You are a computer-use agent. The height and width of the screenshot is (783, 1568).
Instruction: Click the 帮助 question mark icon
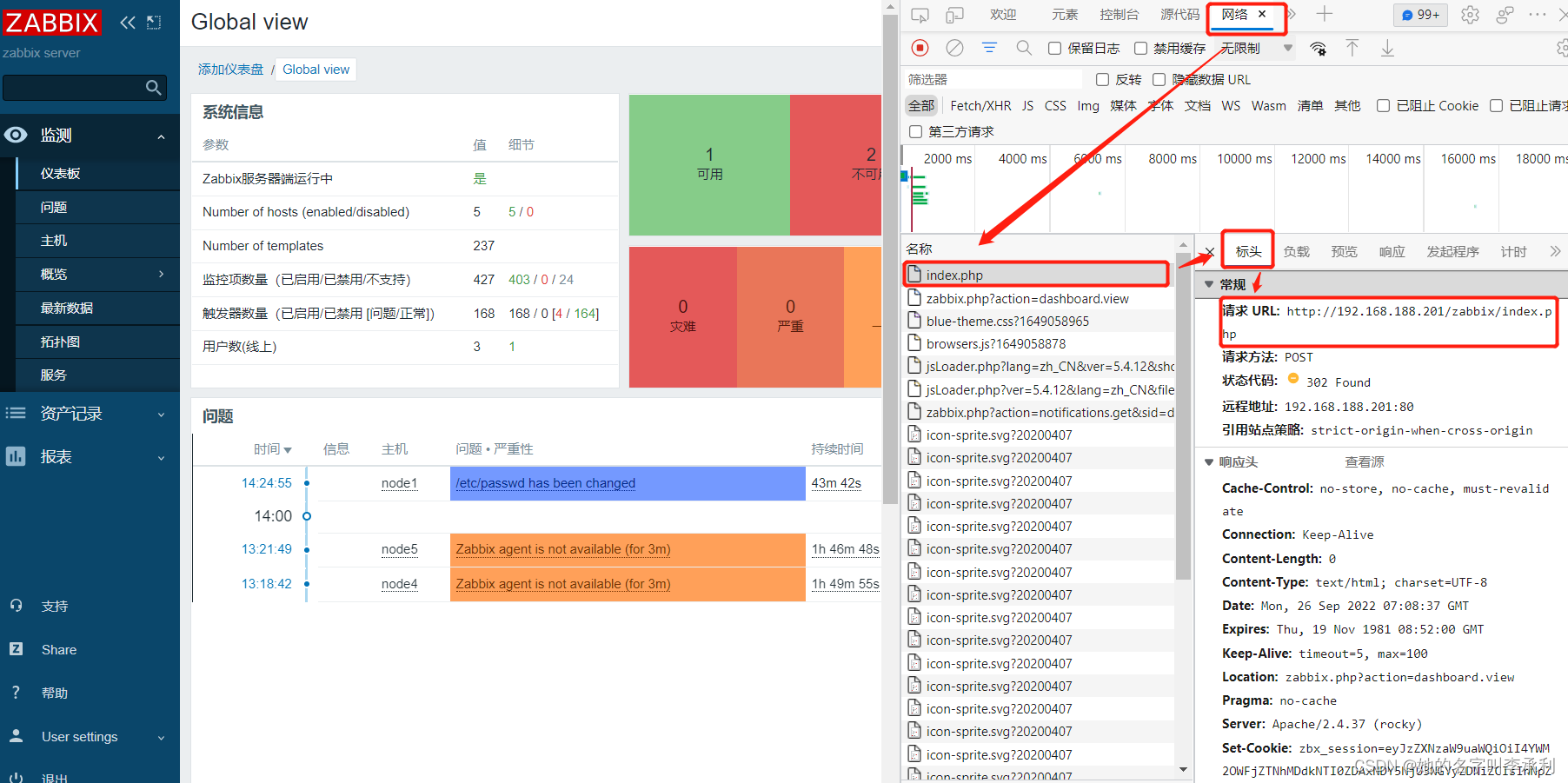pos(16,693)
